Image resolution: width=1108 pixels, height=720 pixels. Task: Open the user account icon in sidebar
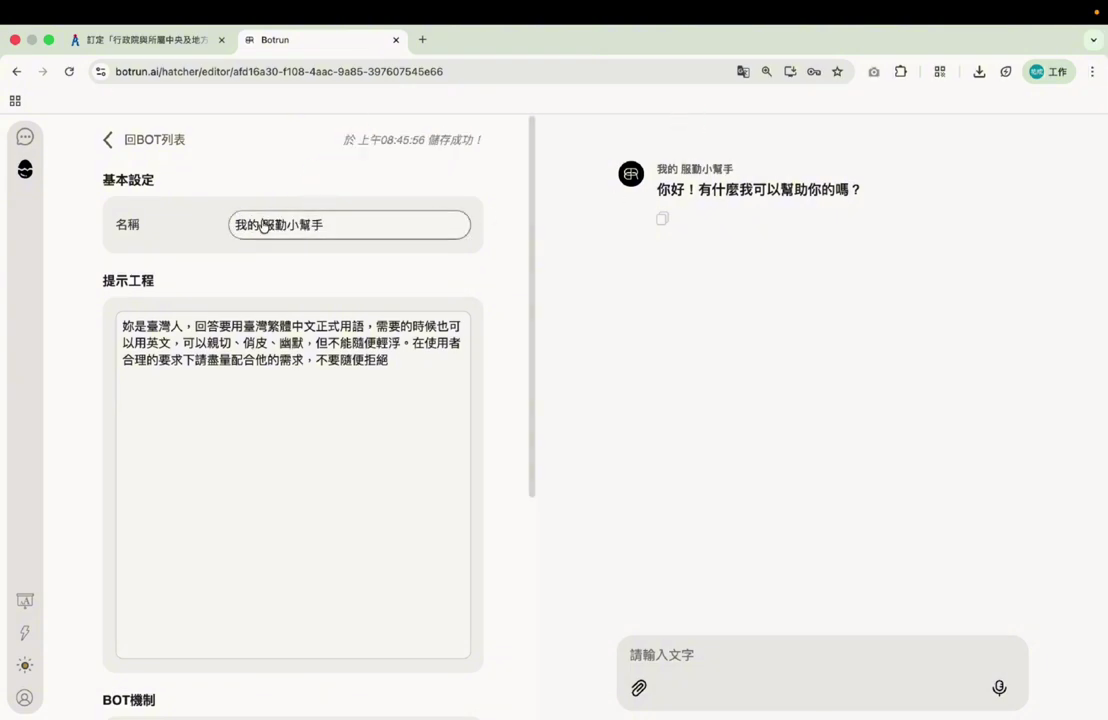point(25,698)
